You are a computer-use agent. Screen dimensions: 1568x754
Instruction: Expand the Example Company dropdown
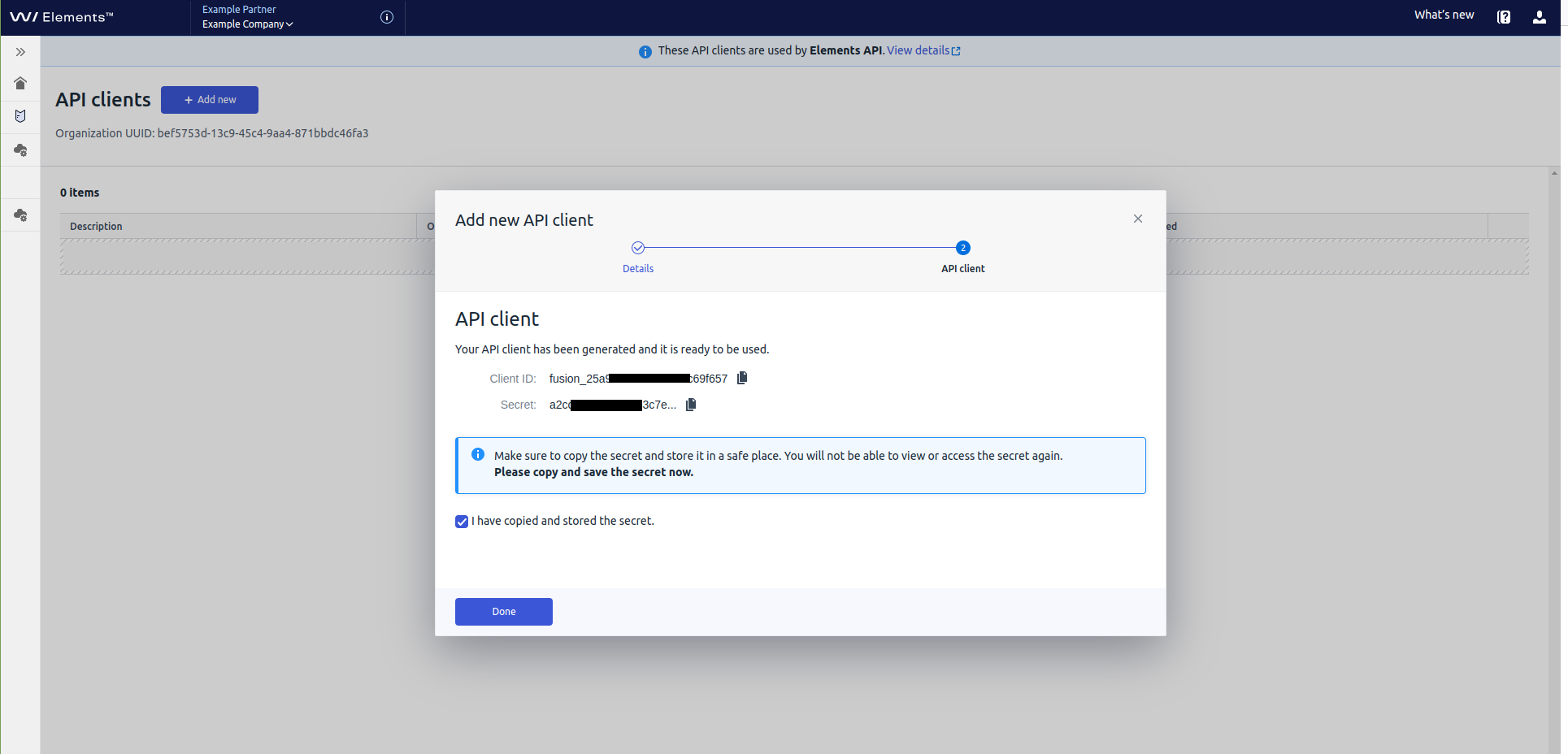[x=247, y=24]
